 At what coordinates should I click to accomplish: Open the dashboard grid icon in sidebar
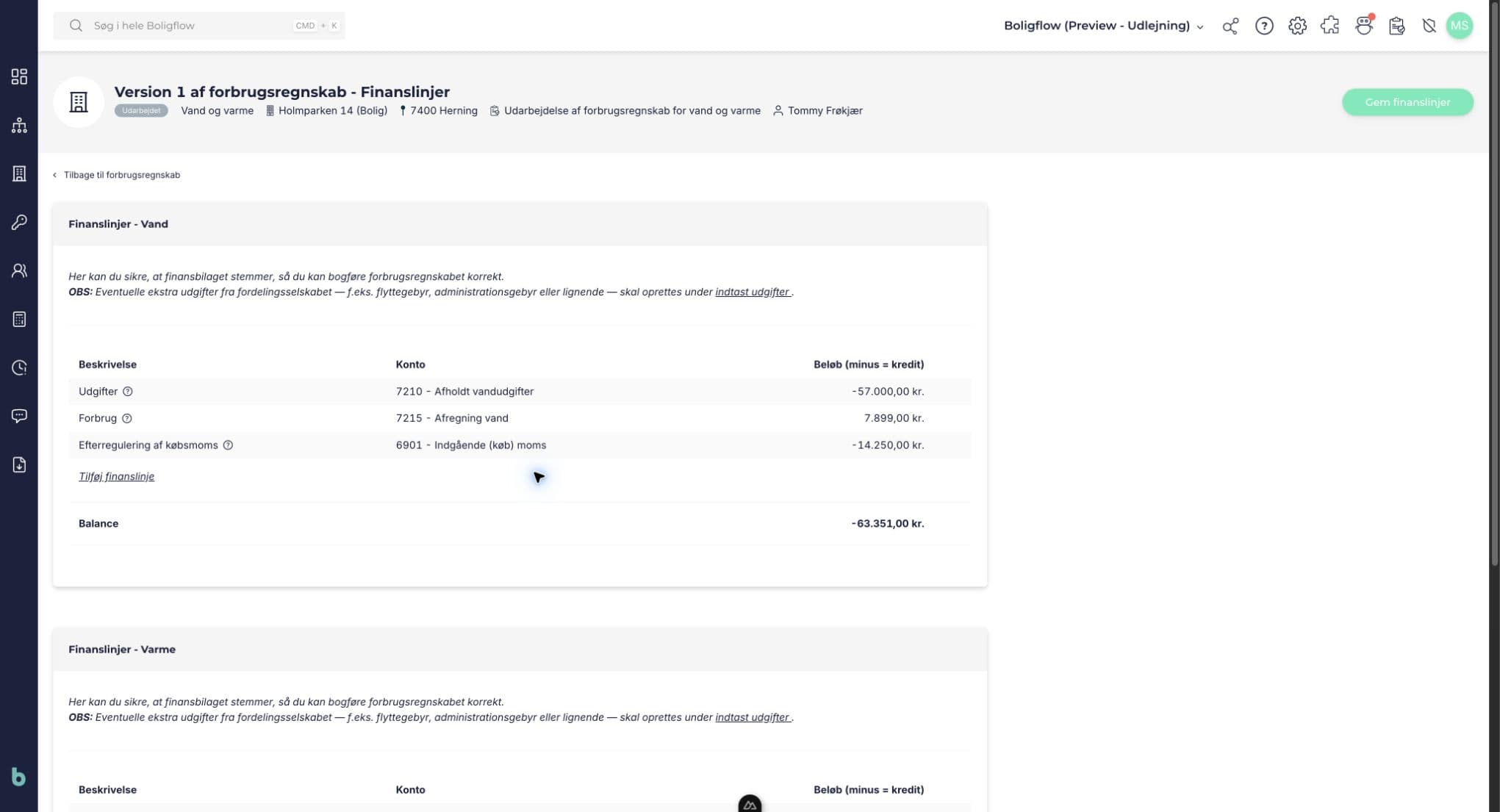[x=19, y=76]
